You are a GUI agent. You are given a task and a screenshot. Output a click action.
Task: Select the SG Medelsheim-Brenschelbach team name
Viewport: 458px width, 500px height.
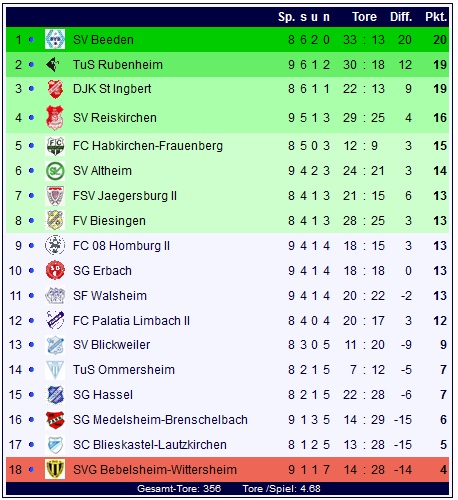pos(160,420)
